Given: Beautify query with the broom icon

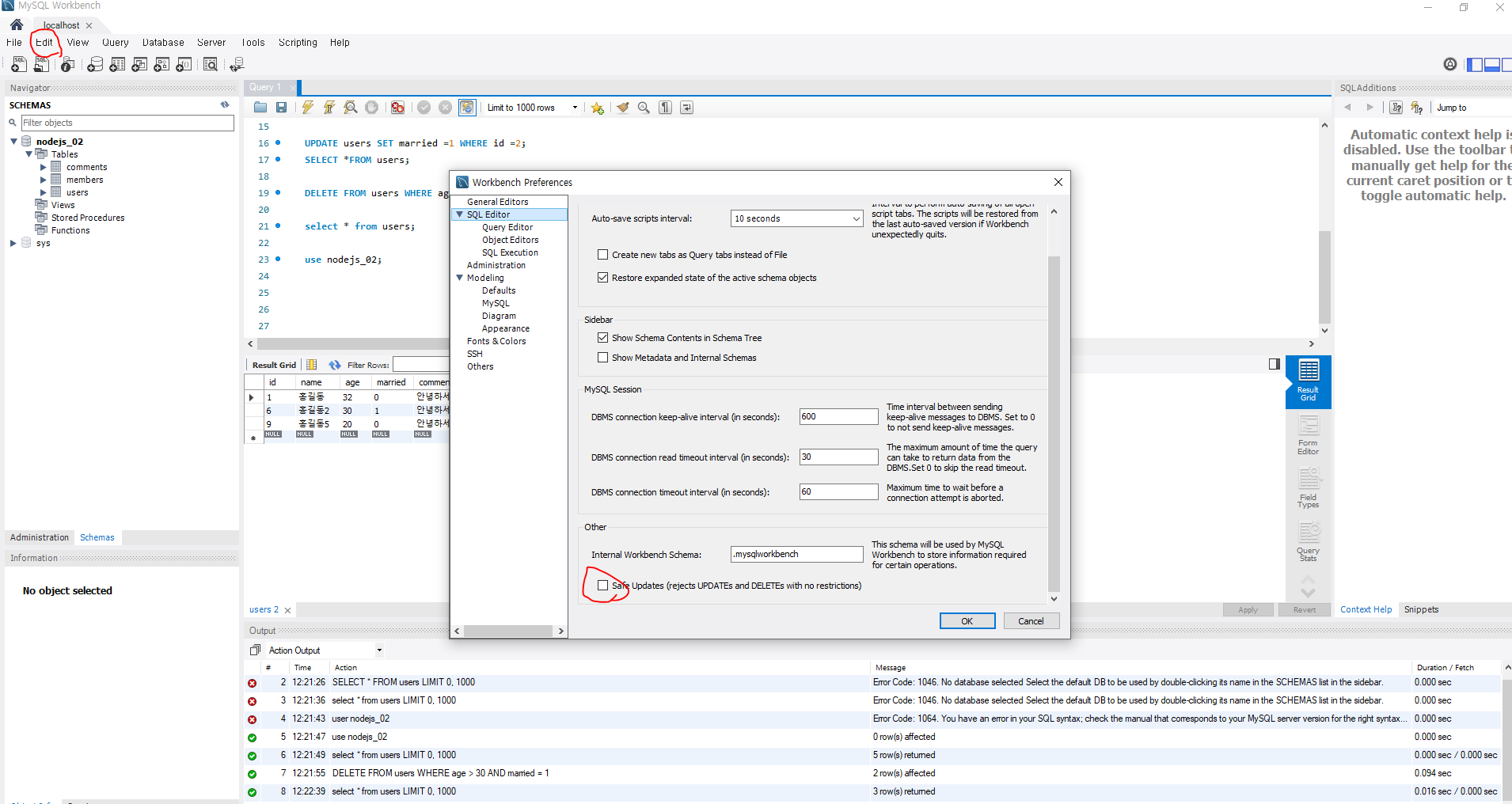Looking at the screenshot, I should tap(623, 108).
